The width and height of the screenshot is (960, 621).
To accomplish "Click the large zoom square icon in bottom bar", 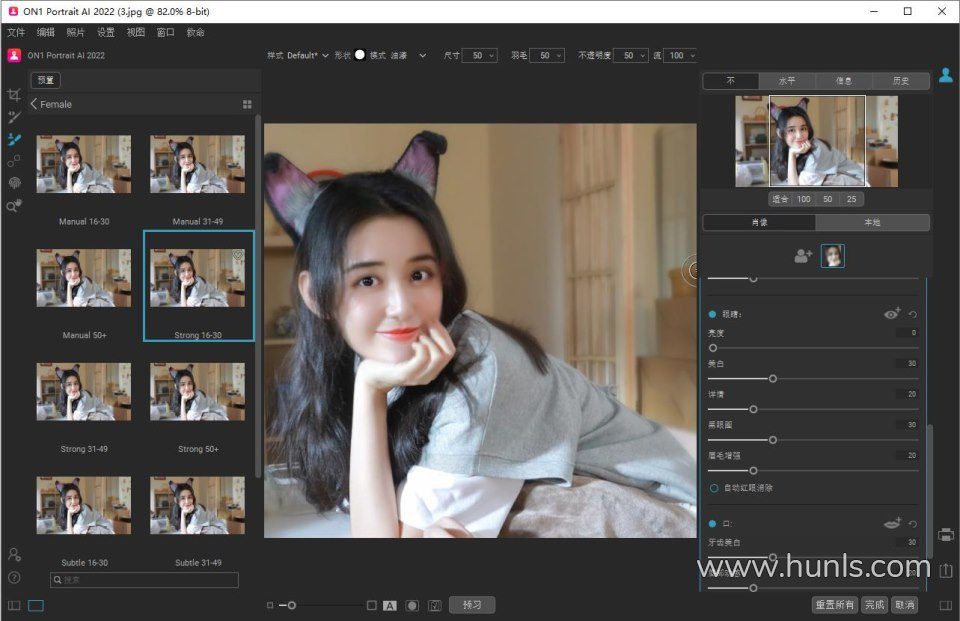I will click(x=372, y=605).
